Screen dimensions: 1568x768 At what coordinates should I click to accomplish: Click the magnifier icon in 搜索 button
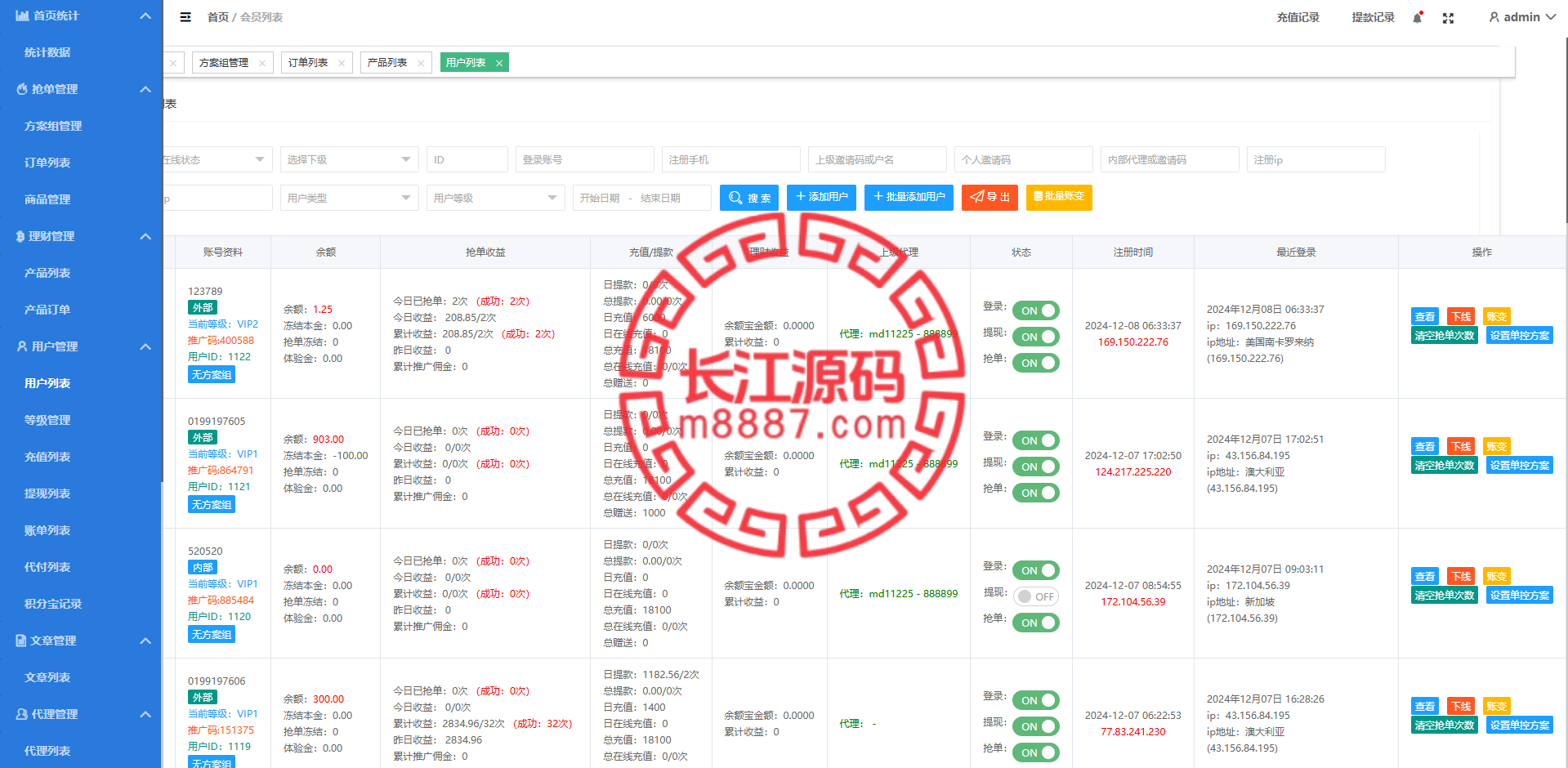point(735,198)
